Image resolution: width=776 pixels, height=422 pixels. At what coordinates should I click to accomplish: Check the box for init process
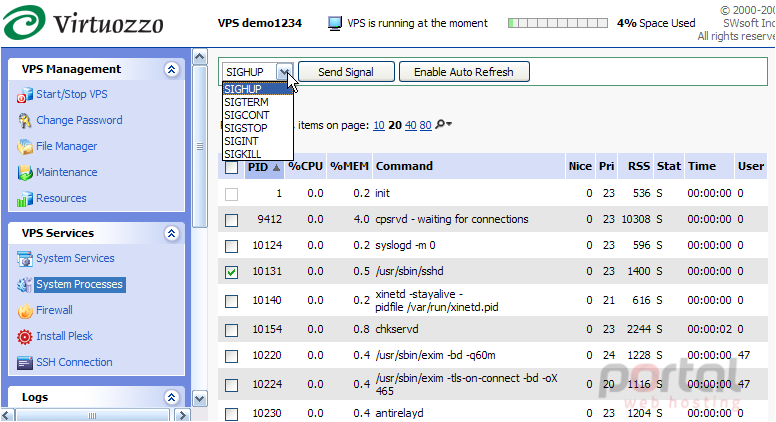231,194
